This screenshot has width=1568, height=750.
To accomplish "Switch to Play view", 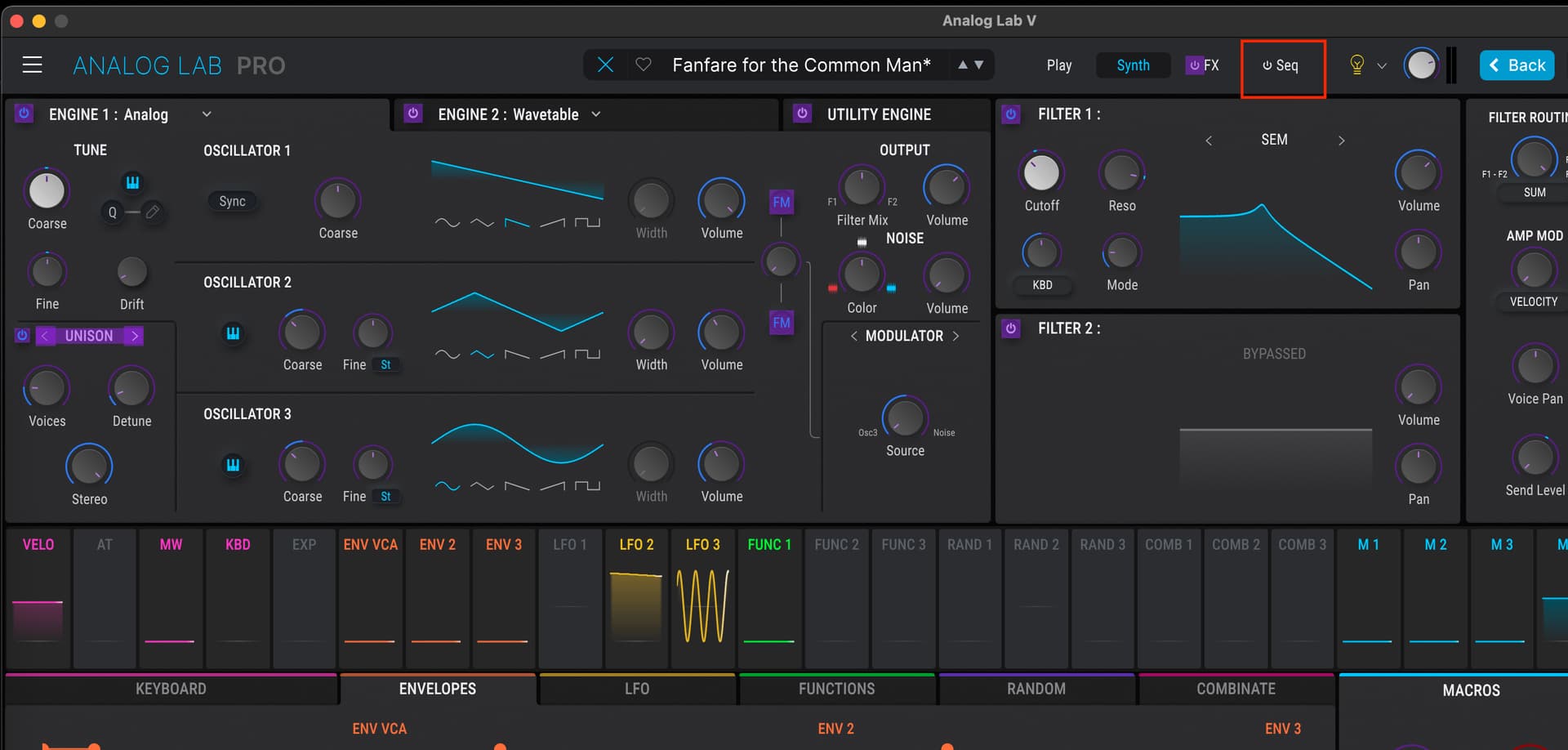I will tap(1059, 65).
